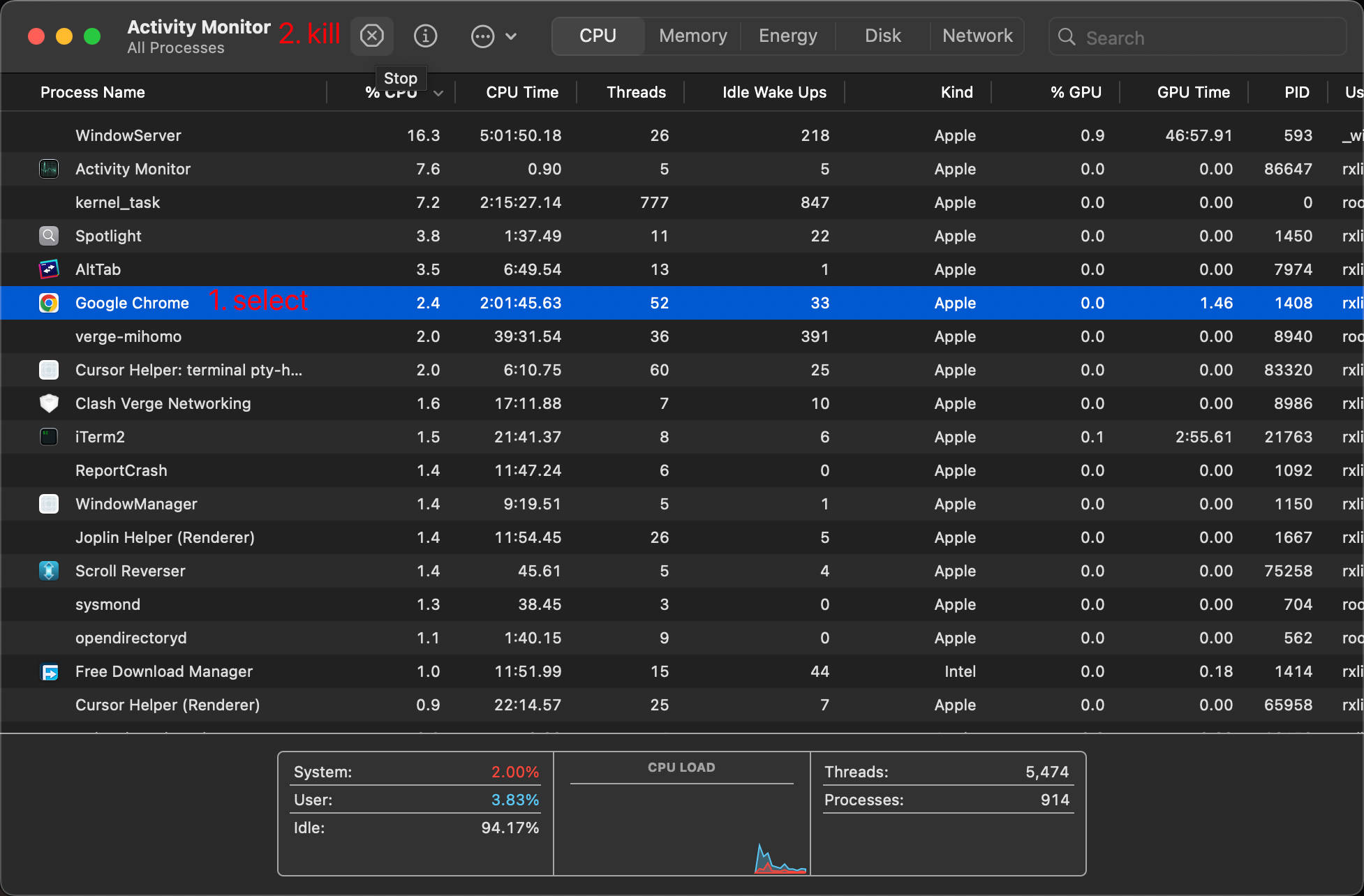This screenshot has height=896, width=1364.
Task: Select Joplin Helper (Renderer) row
Action: click(682, 537)
